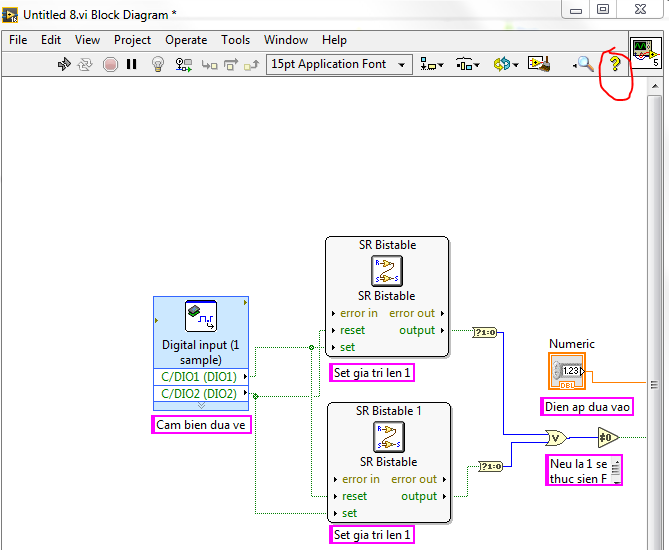The image size is (669, 550).
Task: Open the Search magnifier in toolbar
Action: [x=585, y=64]
